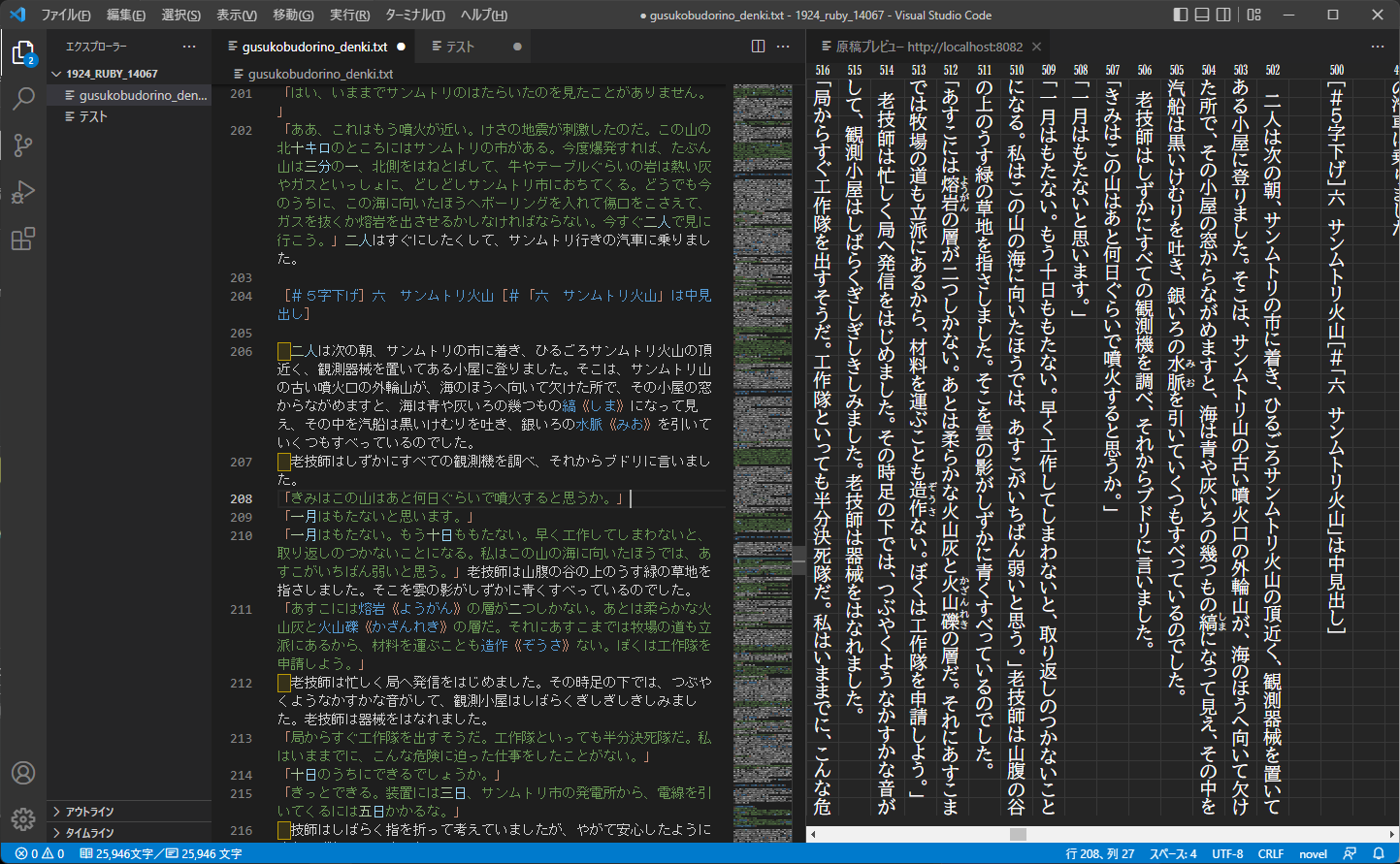Click the notifications bell in the status bar
1400x864 pixels.
(x=1379, y=854)
